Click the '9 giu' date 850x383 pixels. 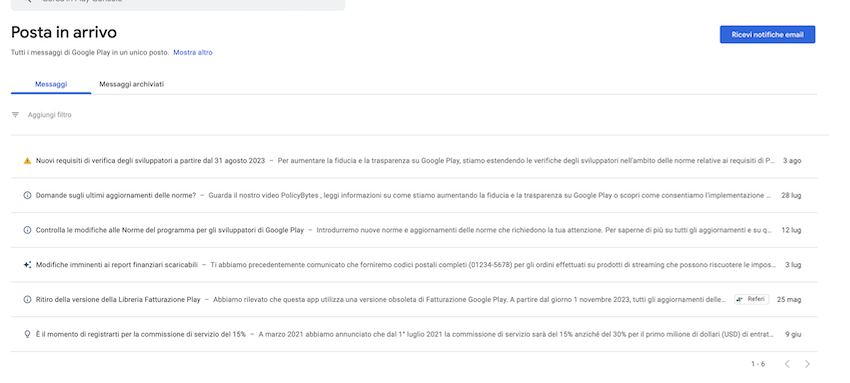click(793, 334)
